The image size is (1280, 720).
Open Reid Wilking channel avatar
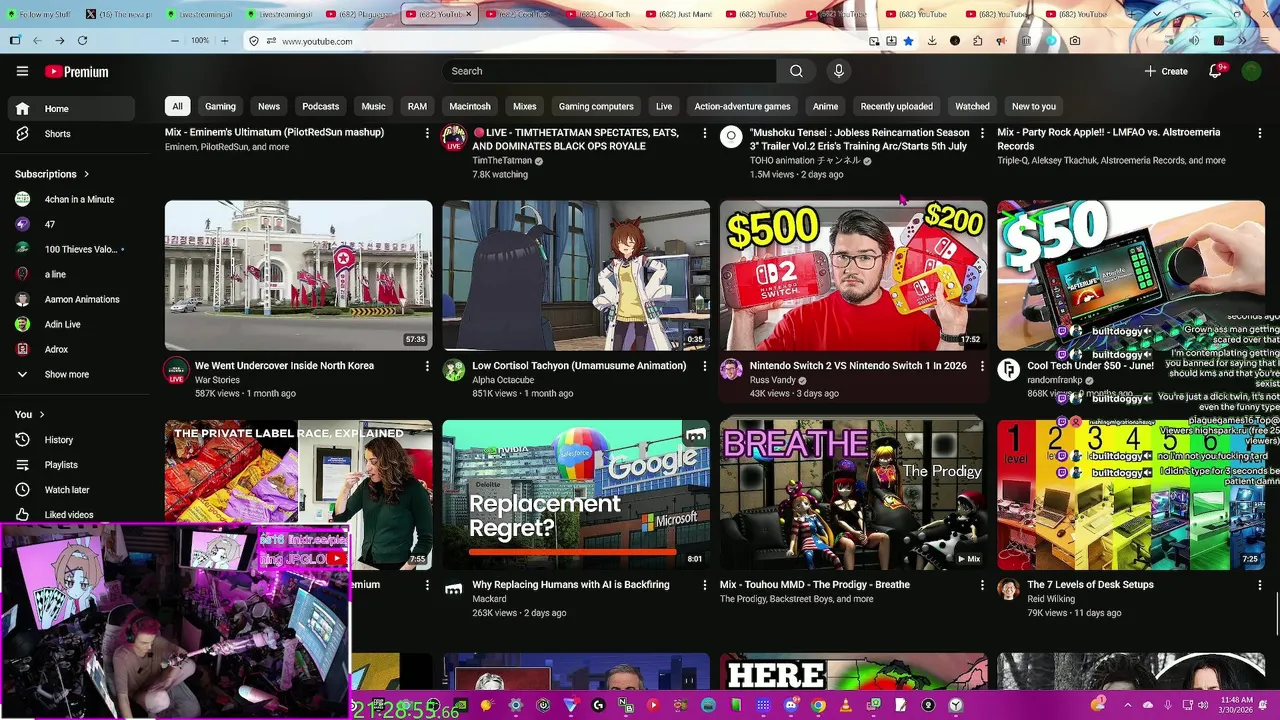1008,588
